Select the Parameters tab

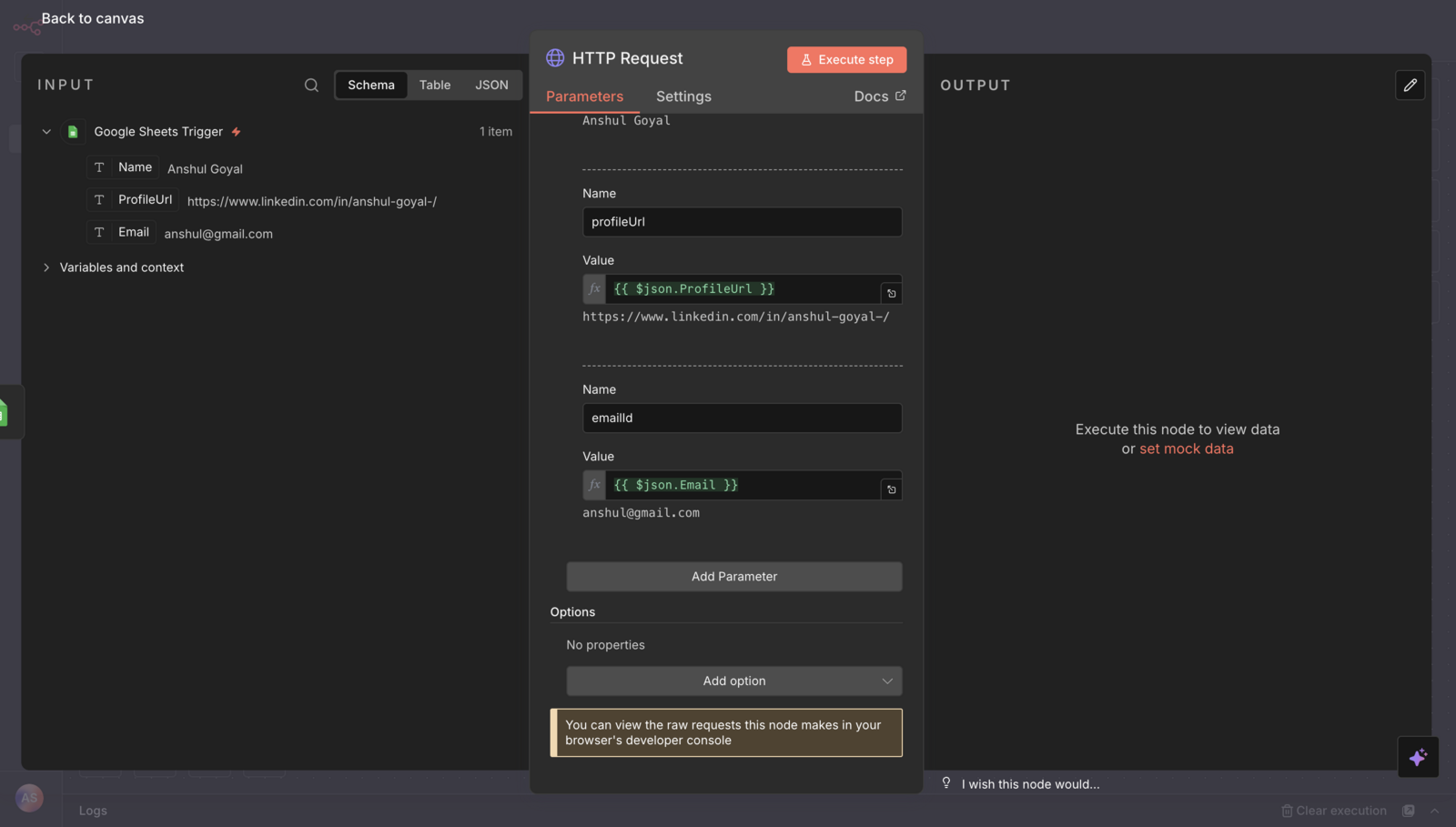(x=584, y=96)
